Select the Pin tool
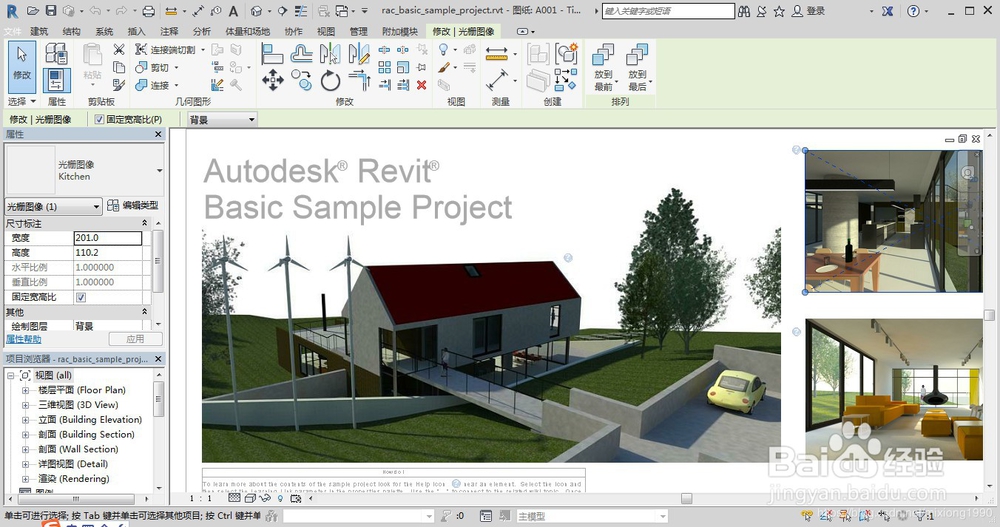 tap(422, 67)
